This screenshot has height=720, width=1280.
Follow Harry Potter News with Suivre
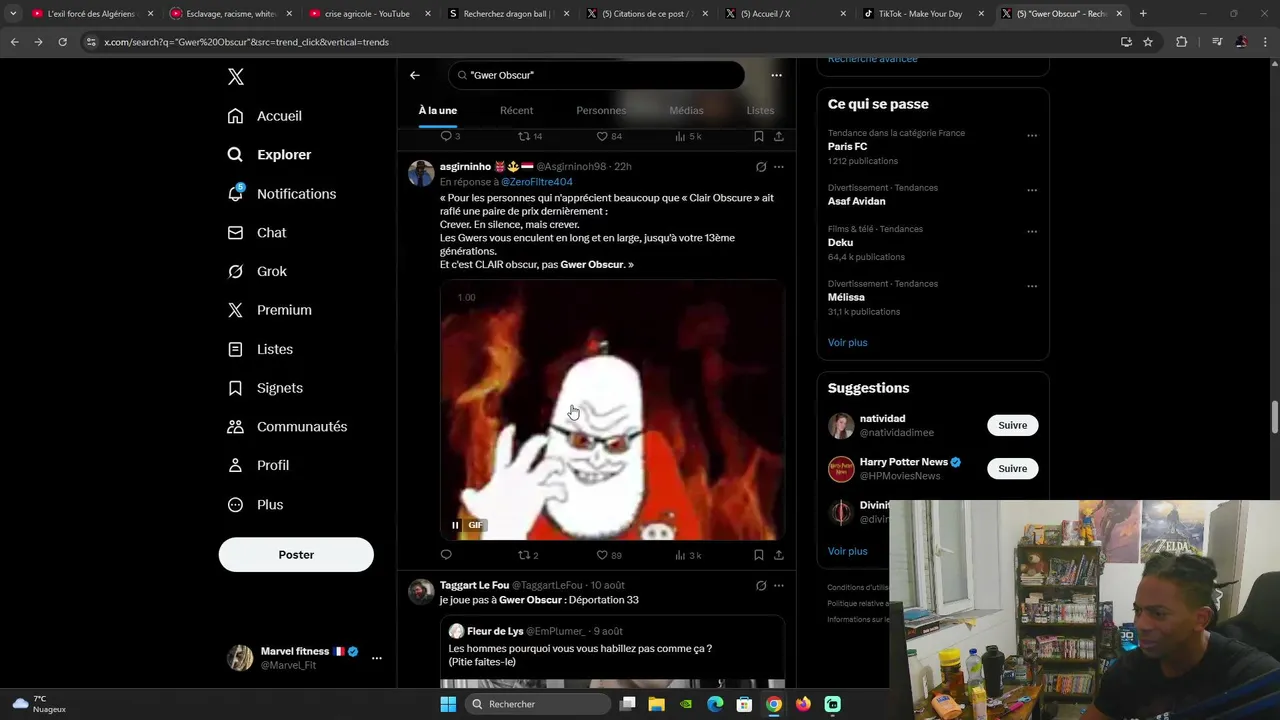[1012, 469]
